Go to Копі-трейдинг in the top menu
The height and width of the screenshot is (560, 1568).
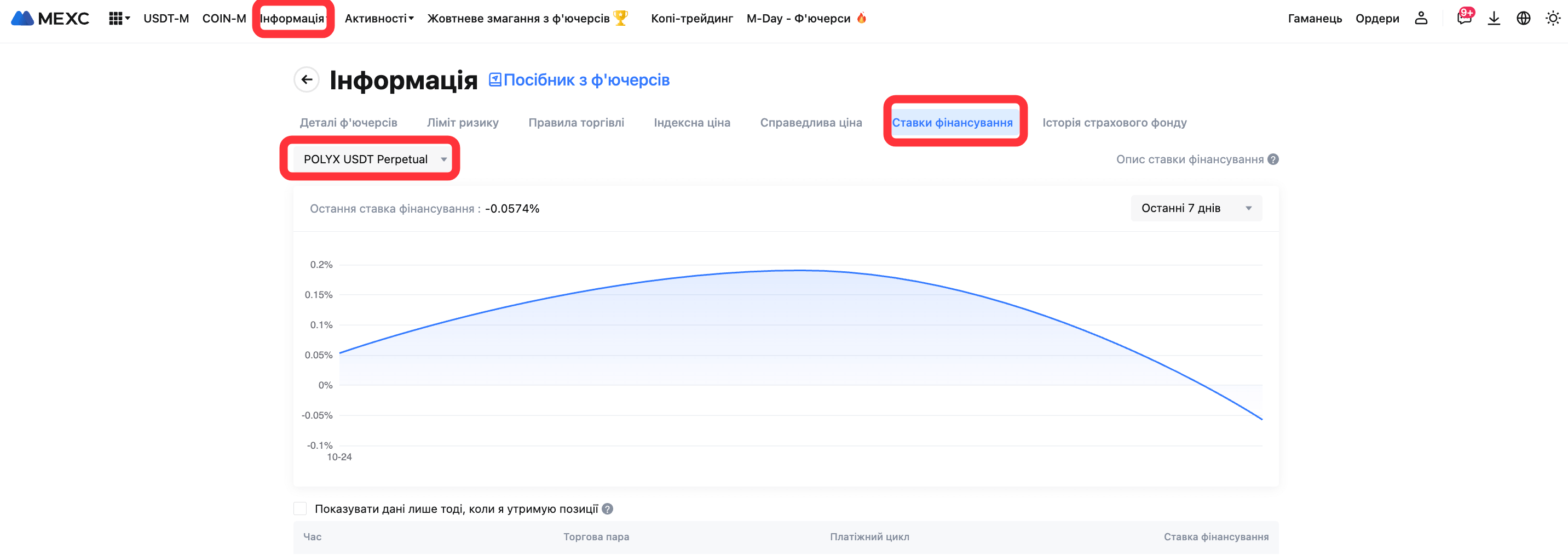(691, 18)
